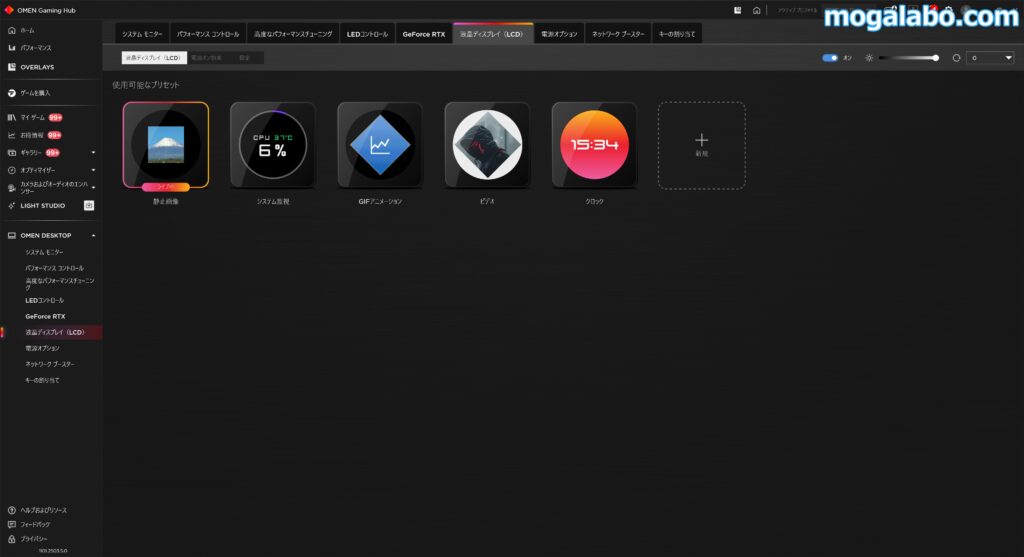The width and height of the screenshot is (1024, 557).
Task: Expand the カメラおよびオーディオ sidebar arrow
Action: point(93,187)
